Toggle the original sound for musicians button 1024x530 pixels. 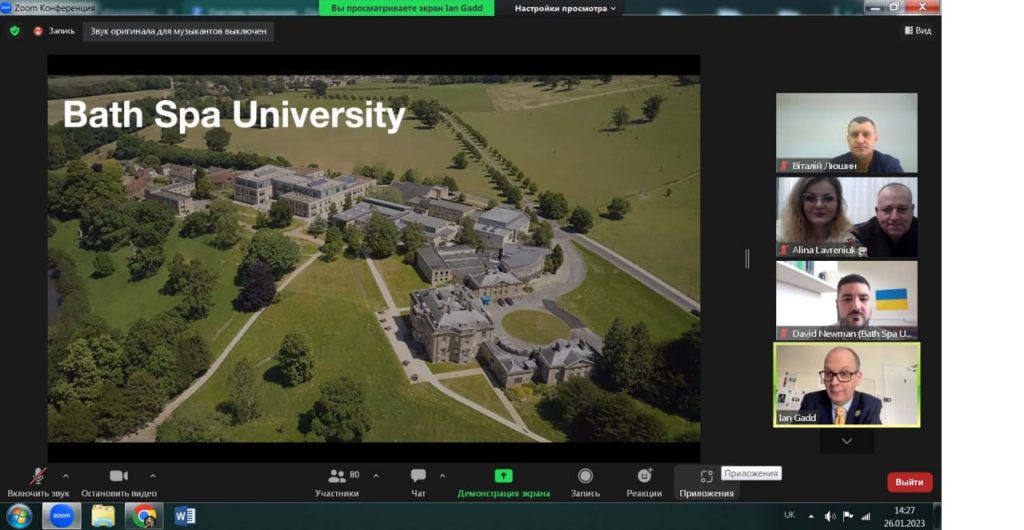(x=179, y=31)
